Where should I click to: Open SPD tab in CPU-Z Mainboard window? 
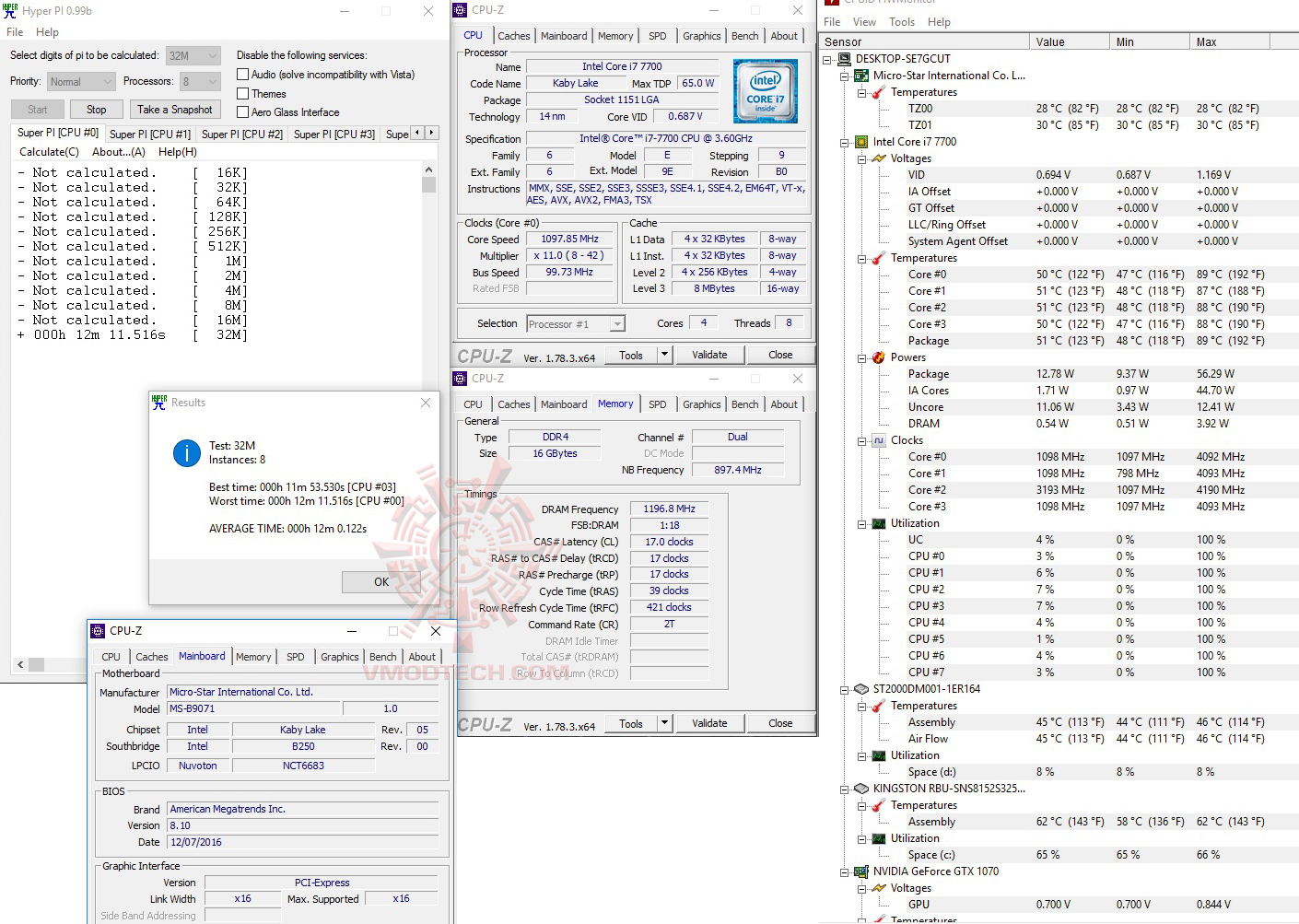pos(295,657)
